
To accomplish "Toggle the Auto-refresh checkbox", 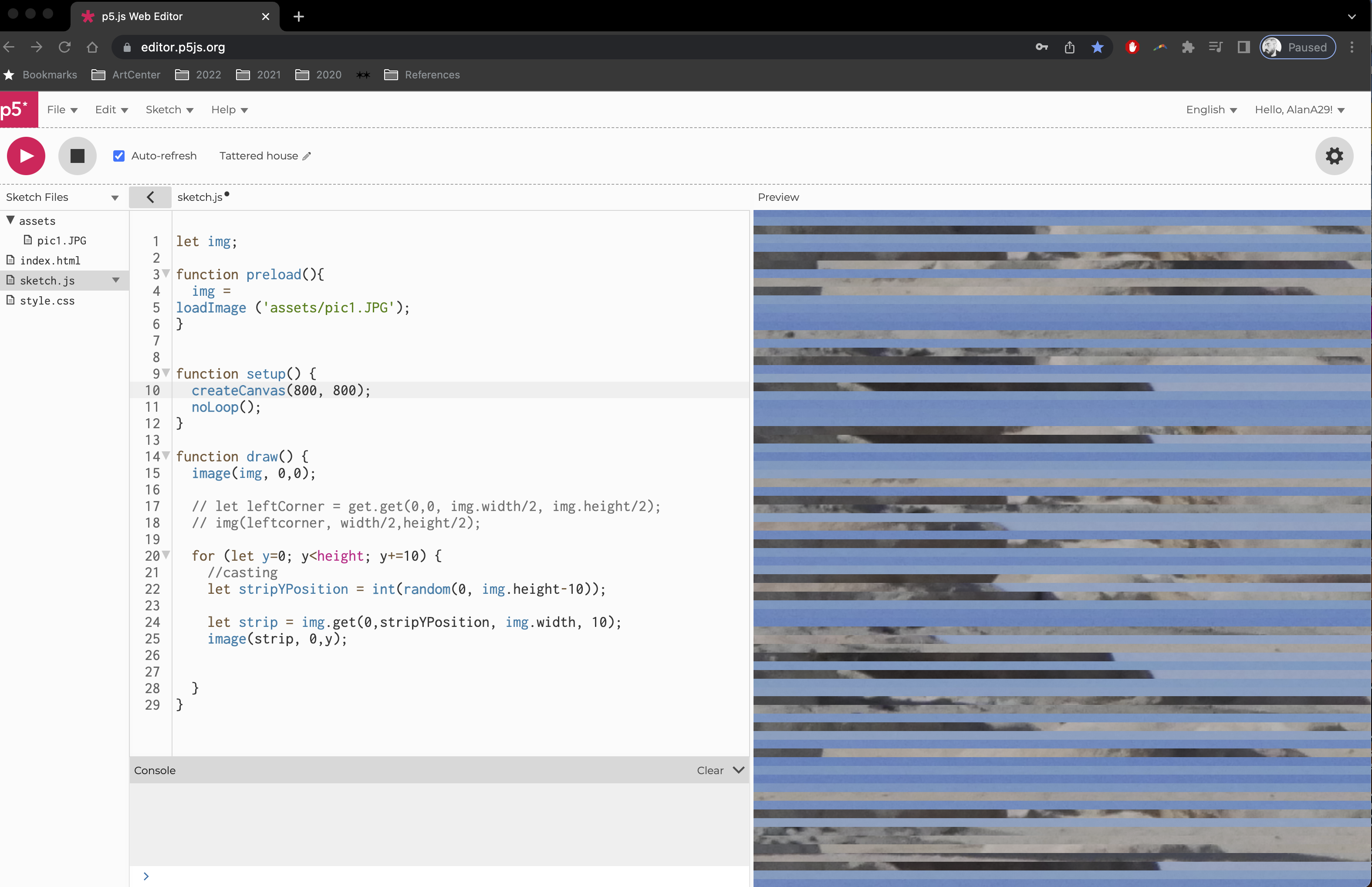I will coord(118,156).
